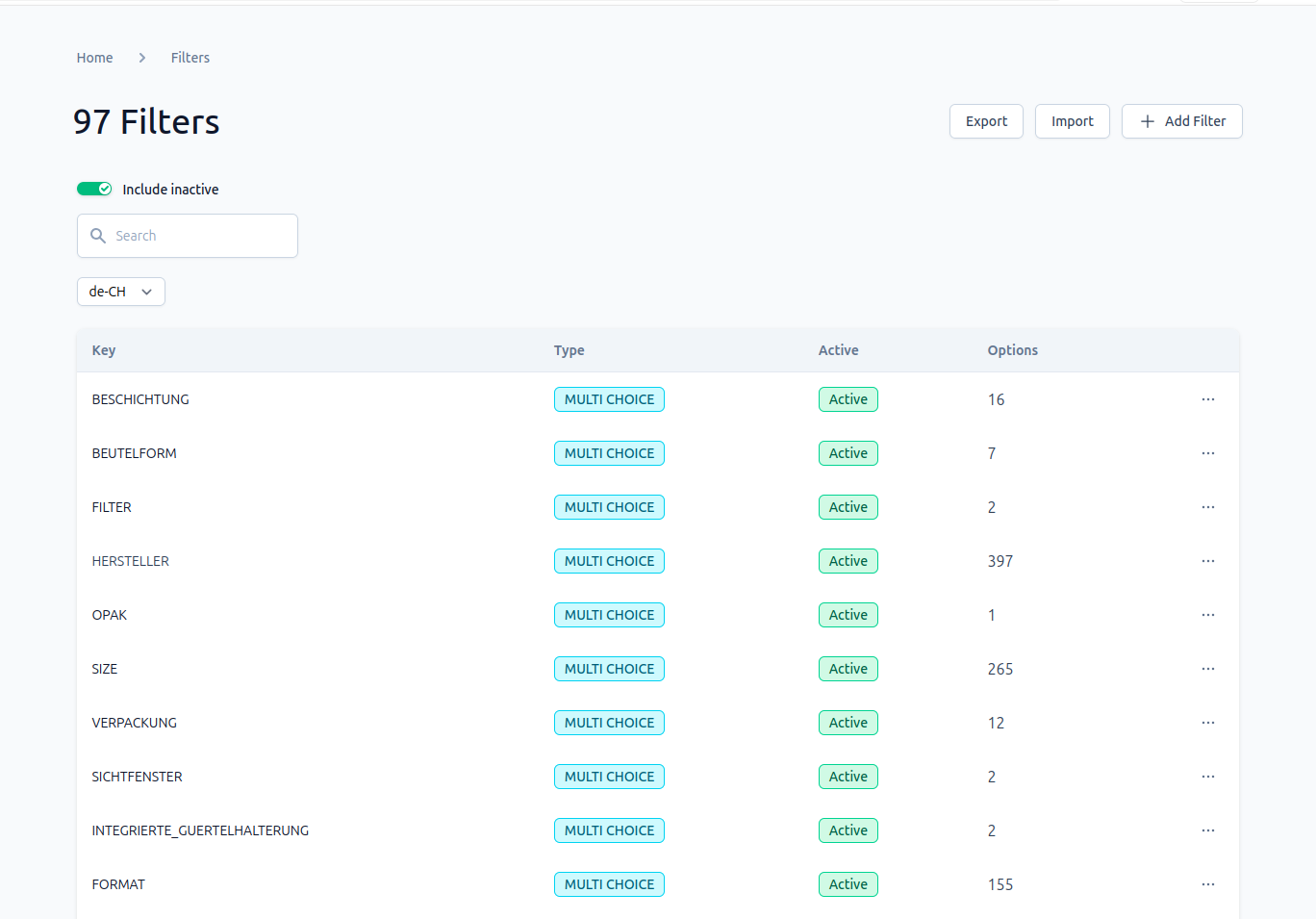
Task: Click the MULTI CHOICE badge for FILTER row
Action: pos(609,507)
